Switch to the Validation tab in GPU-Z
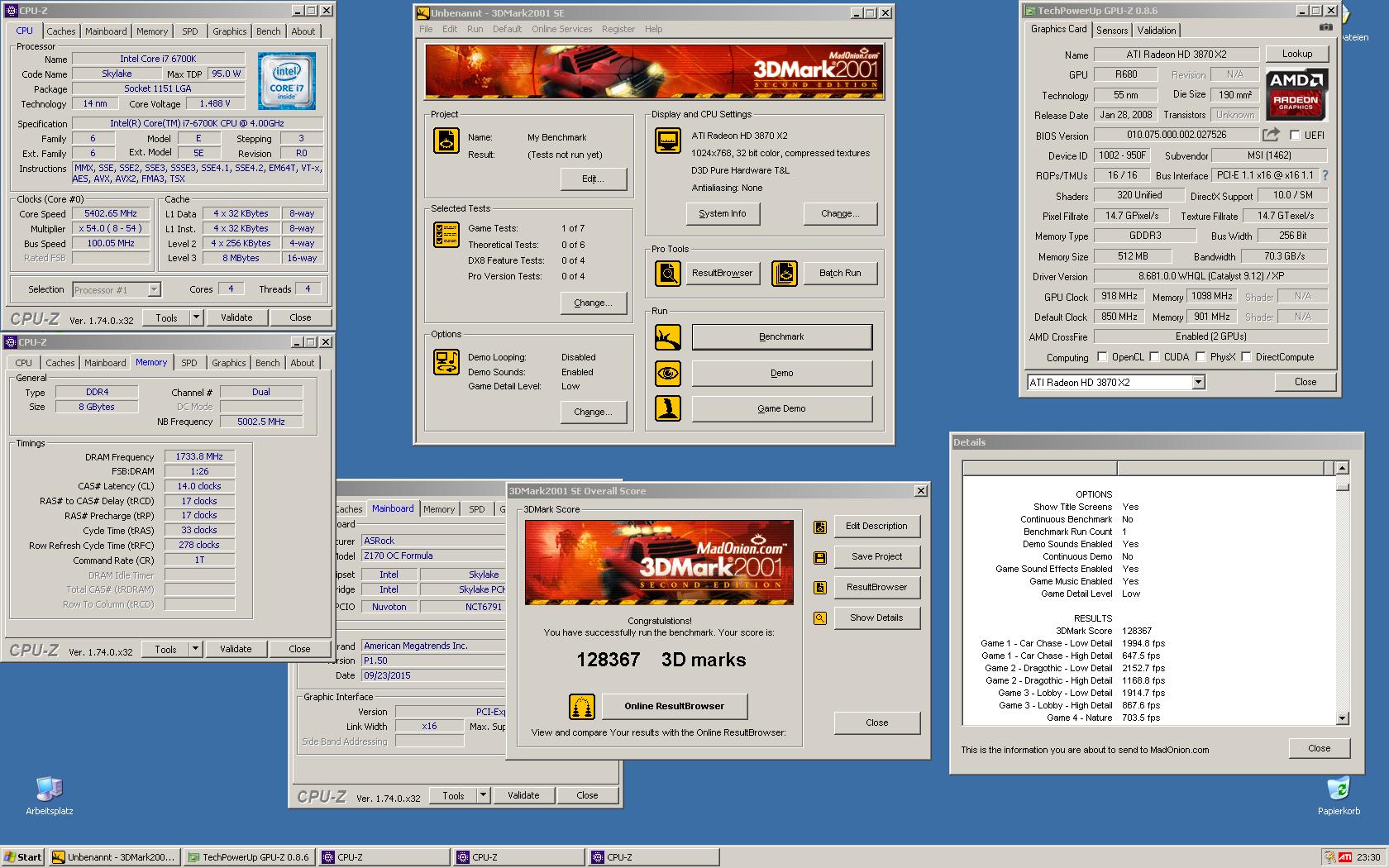 click(1156, 31)
